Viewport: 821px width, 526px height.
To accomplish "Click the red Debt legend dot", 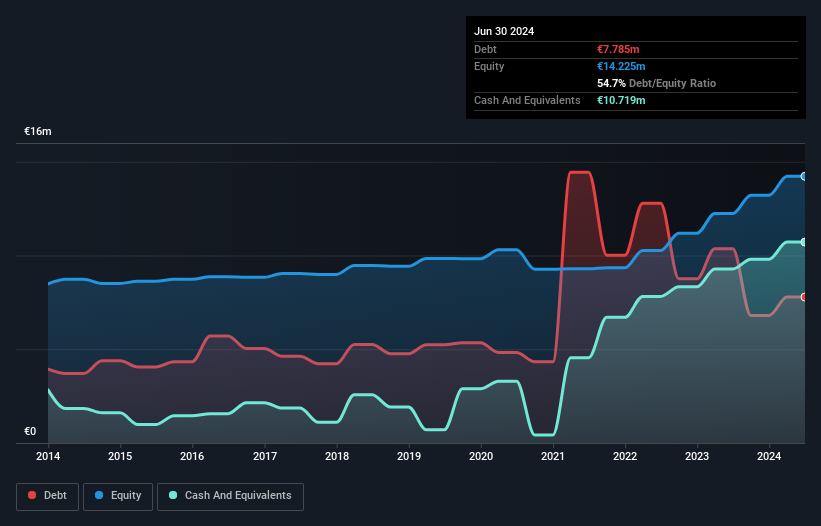I will coord(32,495).
